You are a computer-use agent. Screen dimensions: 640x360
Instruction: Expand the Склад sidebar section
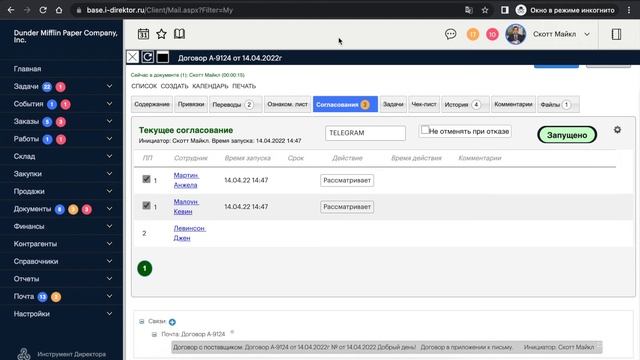tap(109, 156)
